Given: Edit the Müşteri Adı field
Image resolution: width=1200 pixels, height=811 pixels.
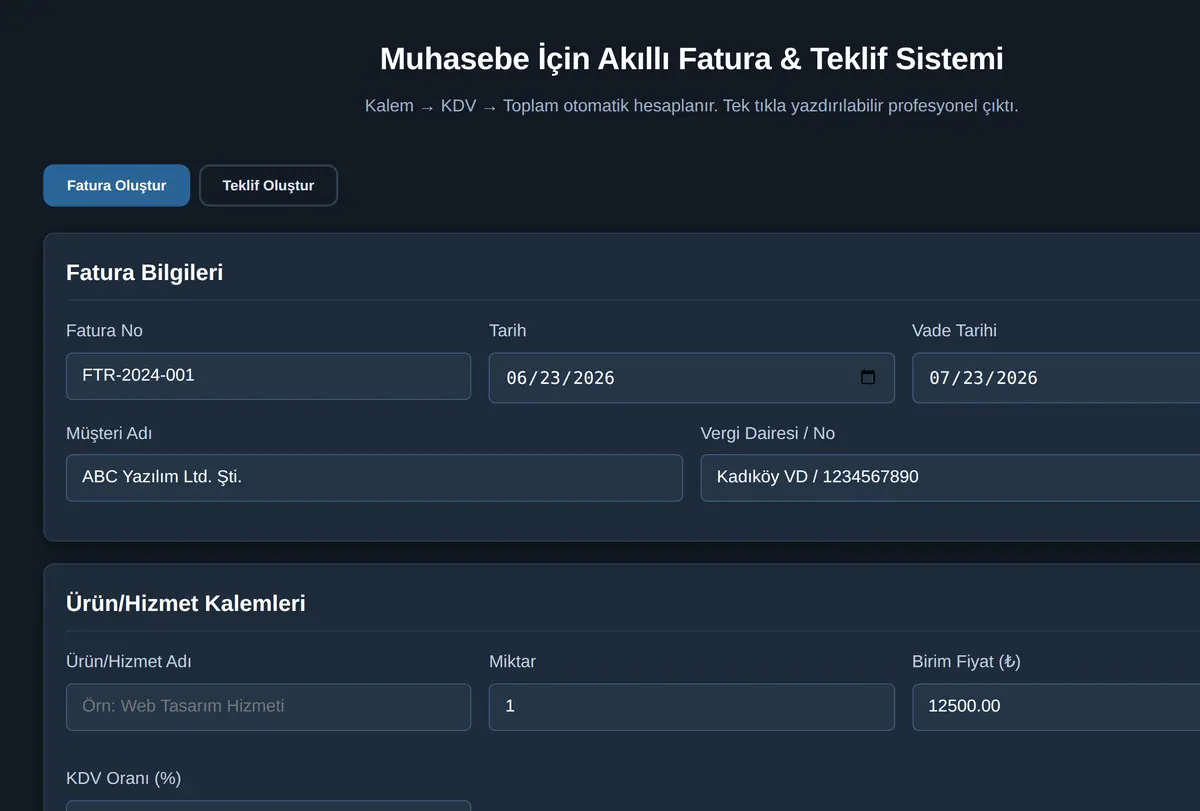Looking at the screenshot, I should tap(374, 478).
